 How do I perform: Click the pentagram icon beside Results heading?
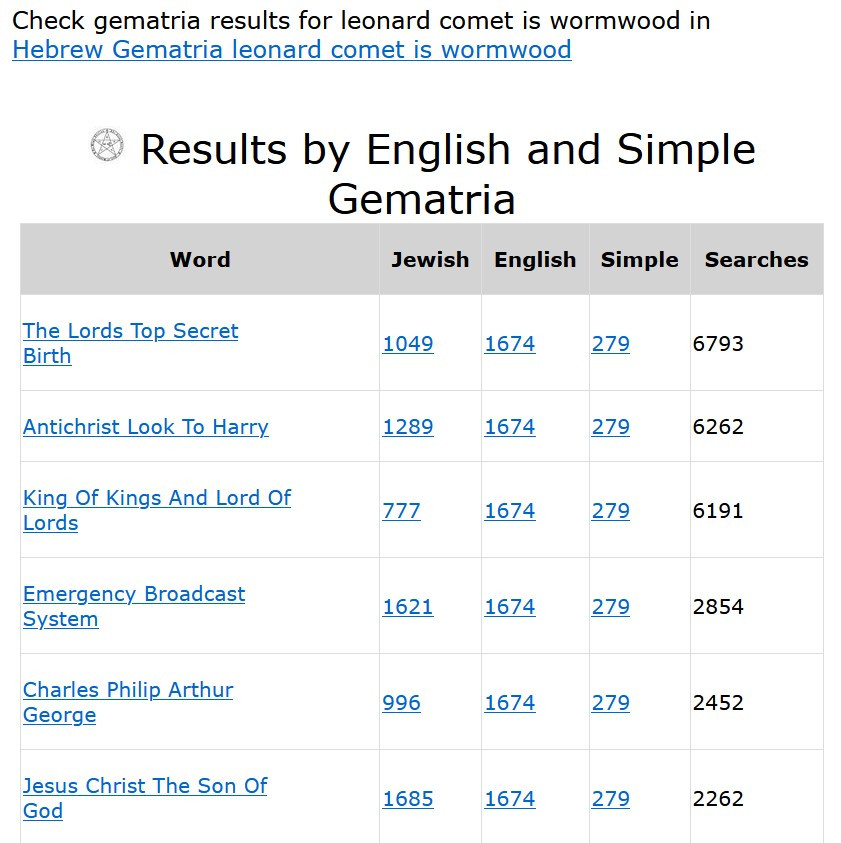106,146
